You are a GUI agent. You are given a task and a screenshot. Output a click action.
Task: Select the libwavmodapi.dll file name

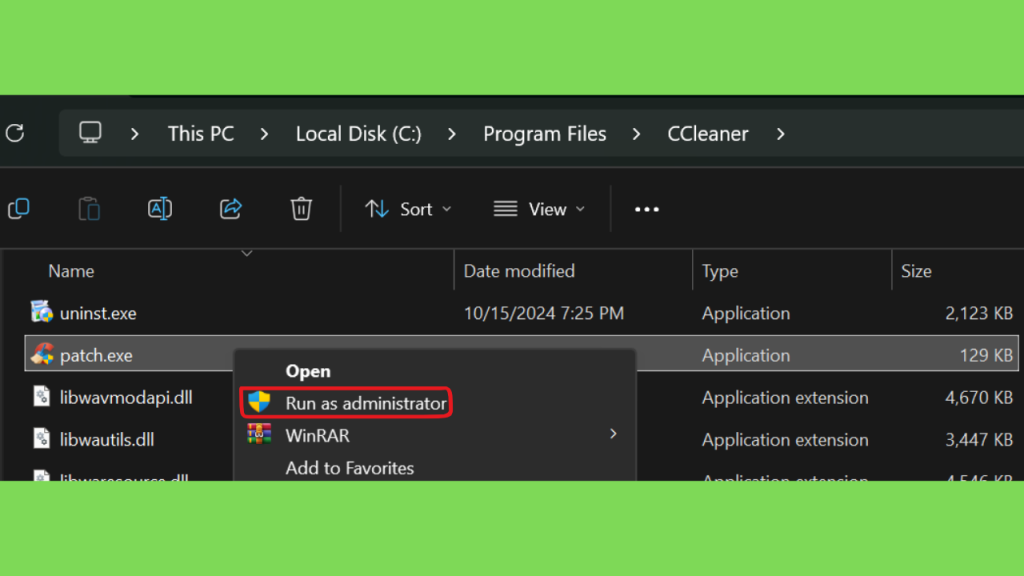(126, 397)
